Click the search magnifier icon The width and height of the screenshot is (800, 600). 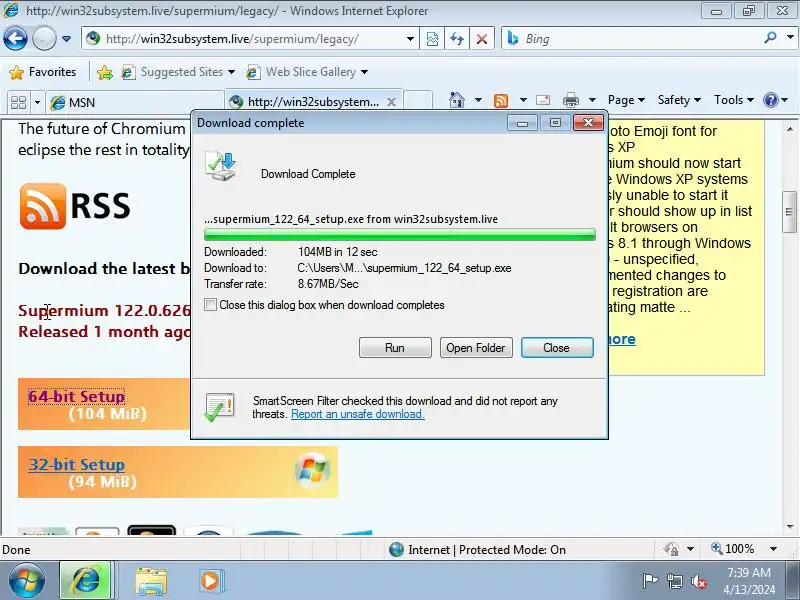click(x=770, y=38)
